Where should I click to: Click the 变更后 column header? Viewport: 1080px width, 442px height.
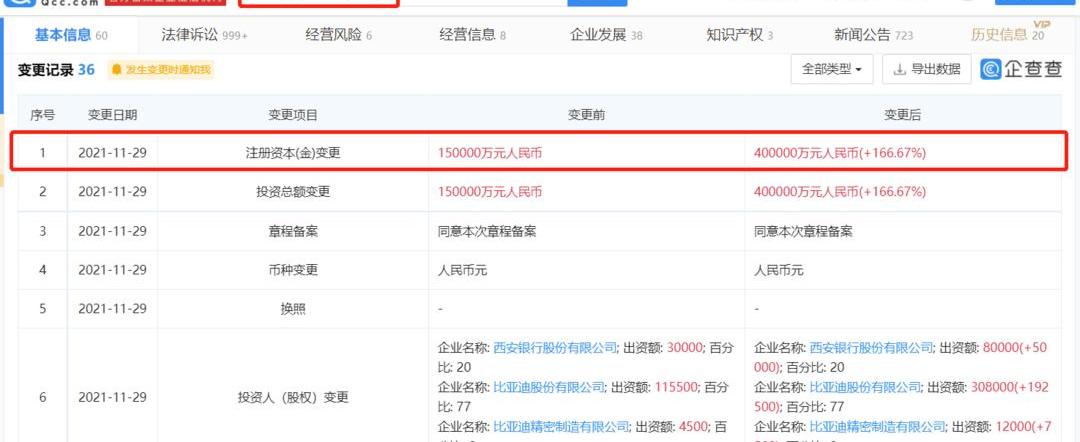tap(902, 115)
